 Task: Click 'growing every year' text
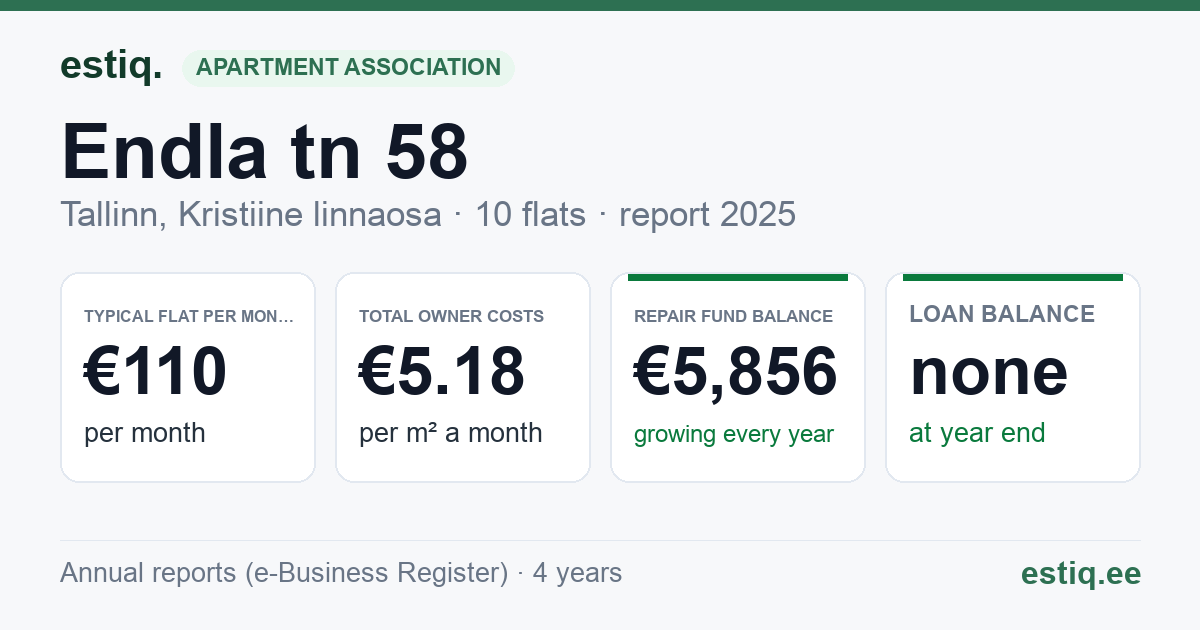tap(734, 435)
